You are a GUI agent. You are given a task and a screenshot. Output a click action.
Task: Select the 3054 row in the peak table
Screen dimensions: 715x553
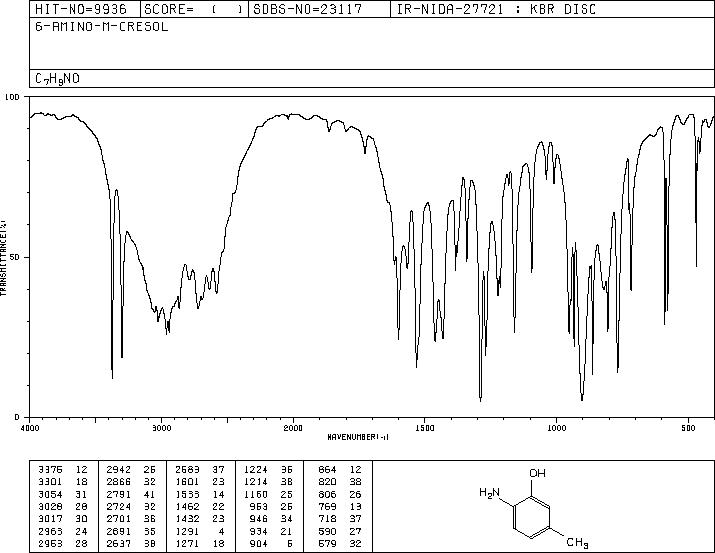coord(63,494)
